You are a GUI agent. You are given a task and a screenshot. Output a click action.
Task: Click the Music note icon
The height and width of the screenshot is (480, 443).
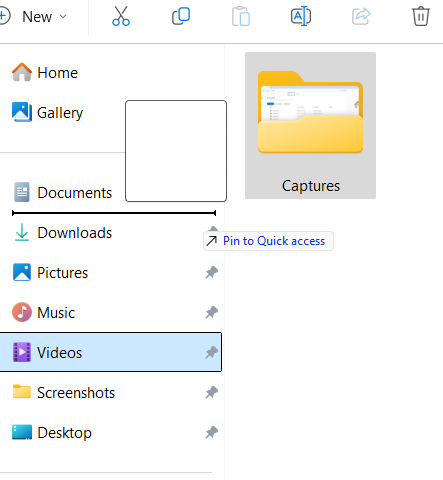(x=22, y=312)
